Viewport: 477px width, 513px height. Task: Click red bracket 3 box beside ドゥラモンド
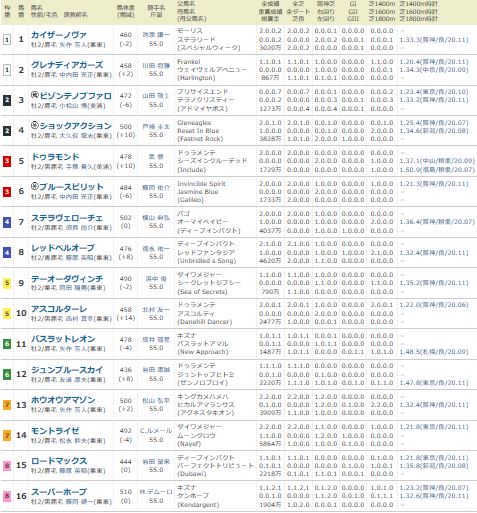(7, 161)
